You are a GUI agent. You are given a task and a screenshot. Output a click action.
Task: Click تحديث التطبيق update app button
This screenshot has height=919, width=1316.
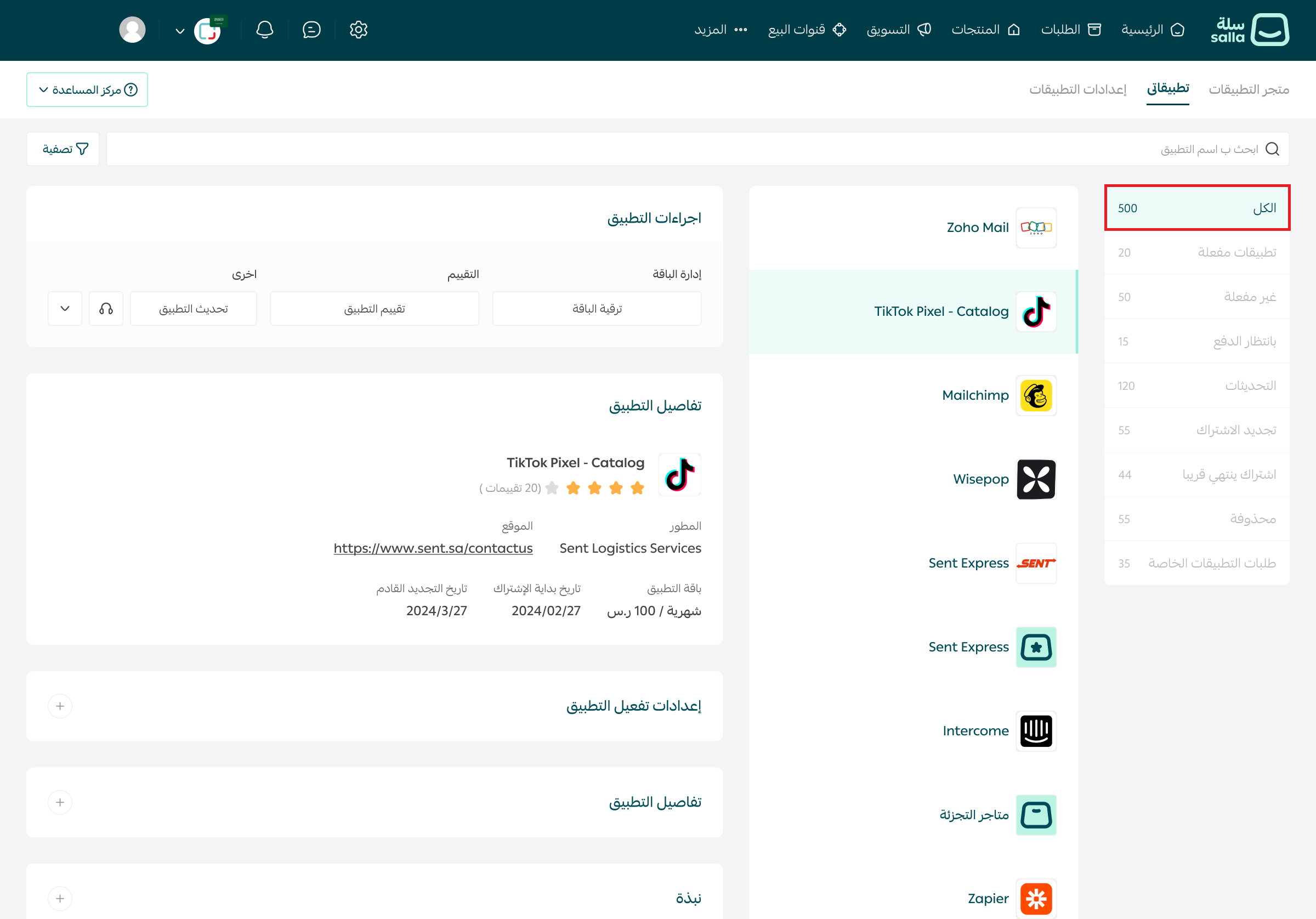click(x=193, y=309)
